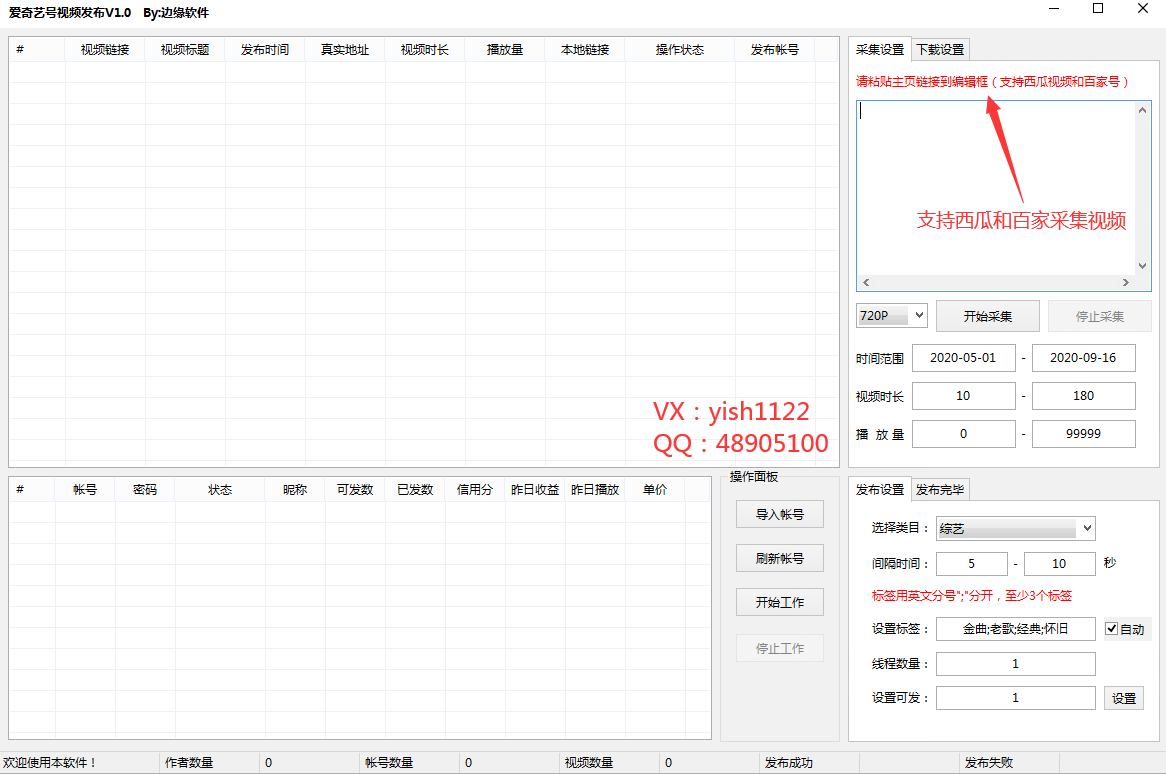Click the edit box scroll left arrow
Screen dimensions: 1166x774
(866, 283)
